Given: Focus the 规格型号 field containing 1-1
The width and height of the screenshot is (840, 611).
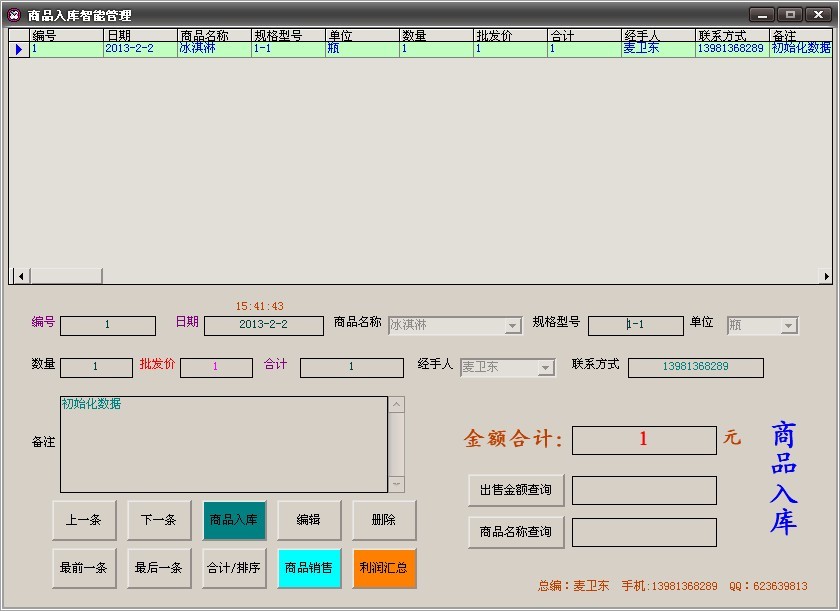Looking at the screenshot, I should [635, 325].
